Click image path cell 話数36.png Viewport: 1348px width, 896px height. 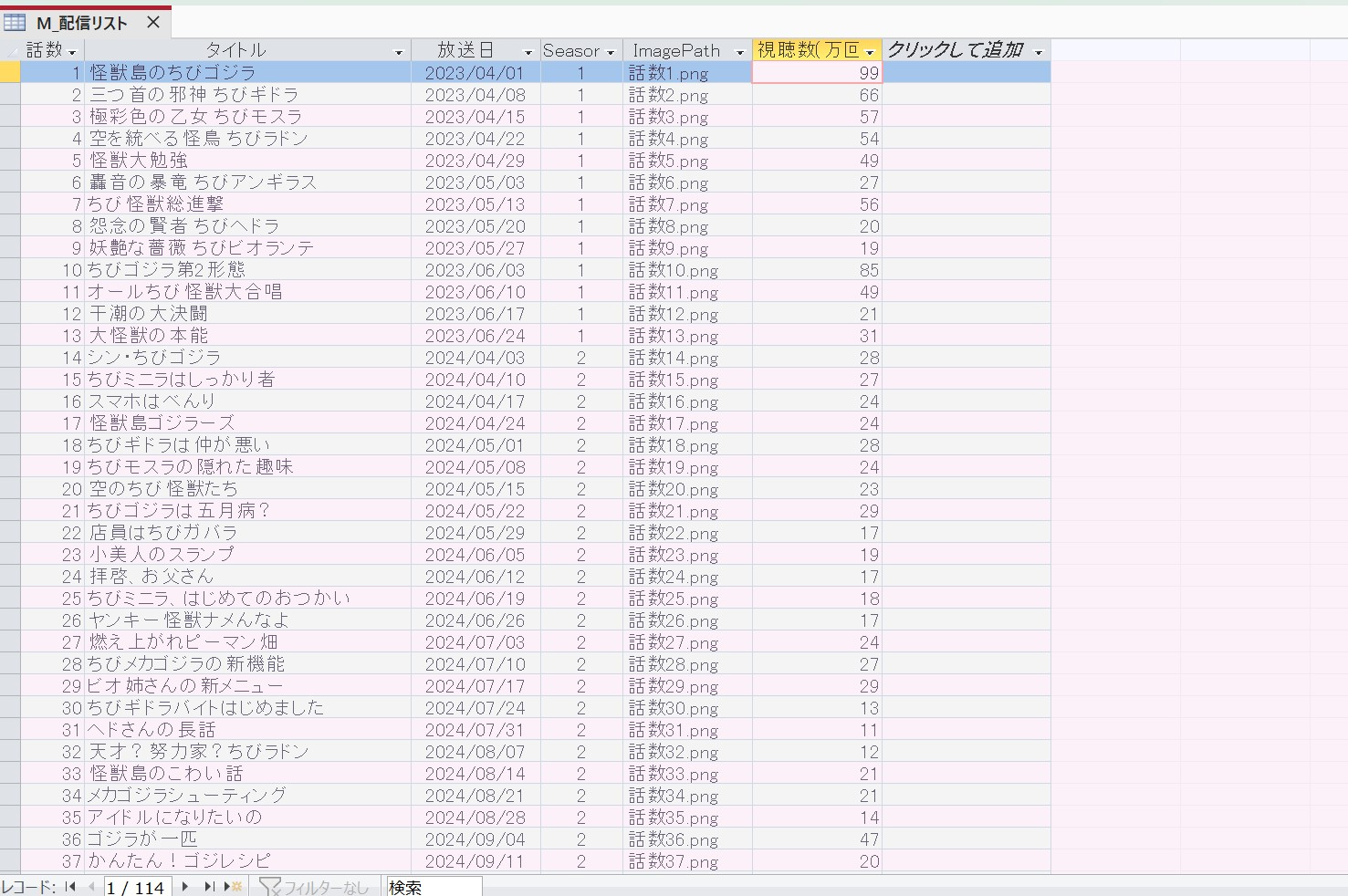tap(688, 839)
